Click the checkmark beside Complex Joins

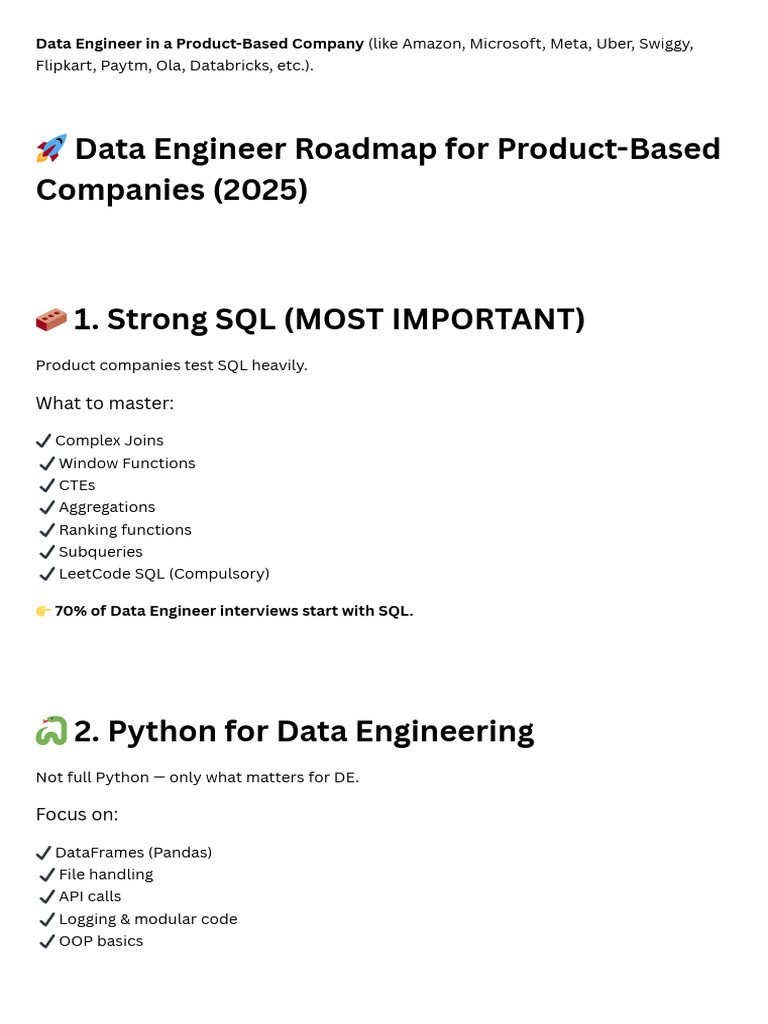coord(43,441)
